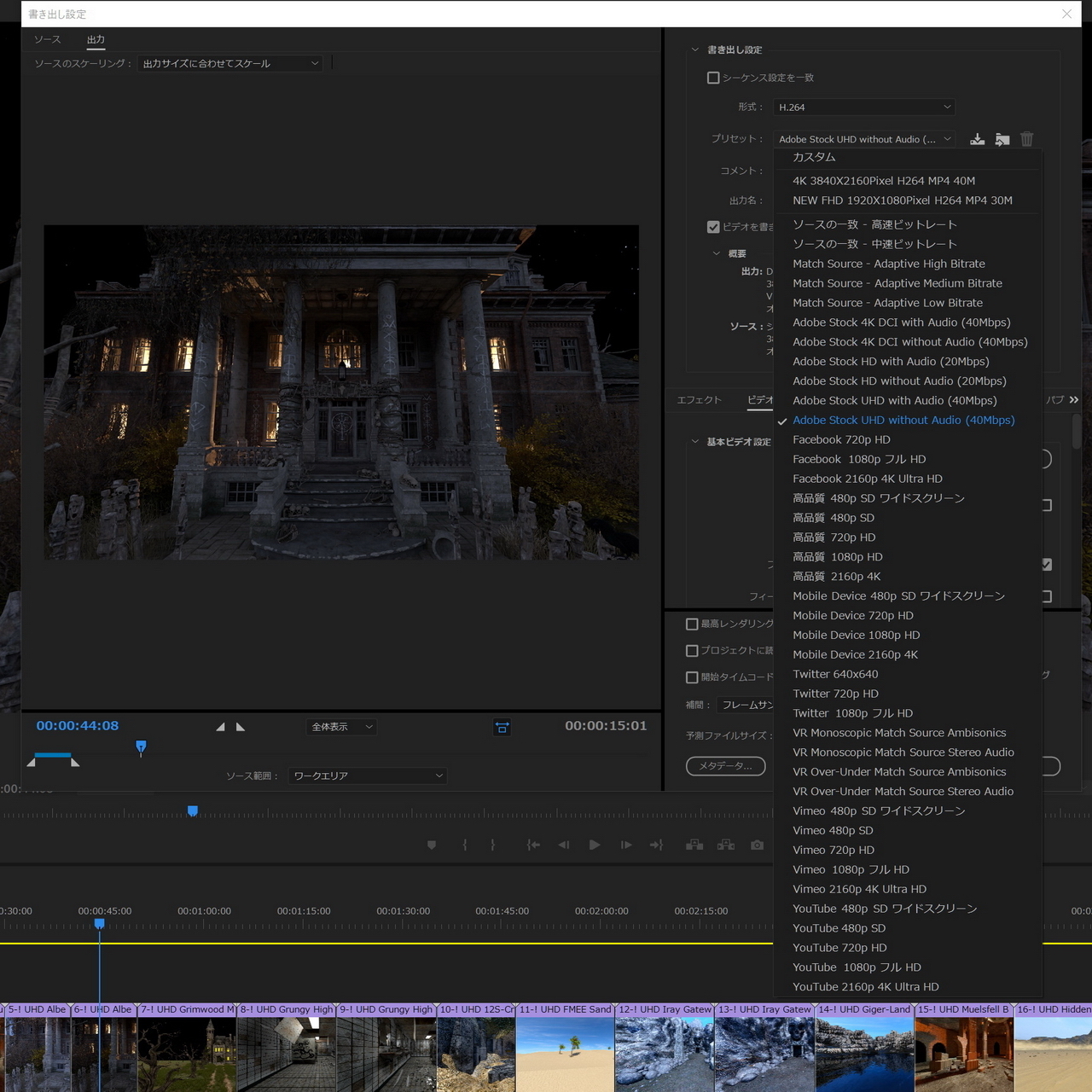The image size is (1092, 1092).
Task: Switch to the エフェクト tab
Action: (701, 399)
